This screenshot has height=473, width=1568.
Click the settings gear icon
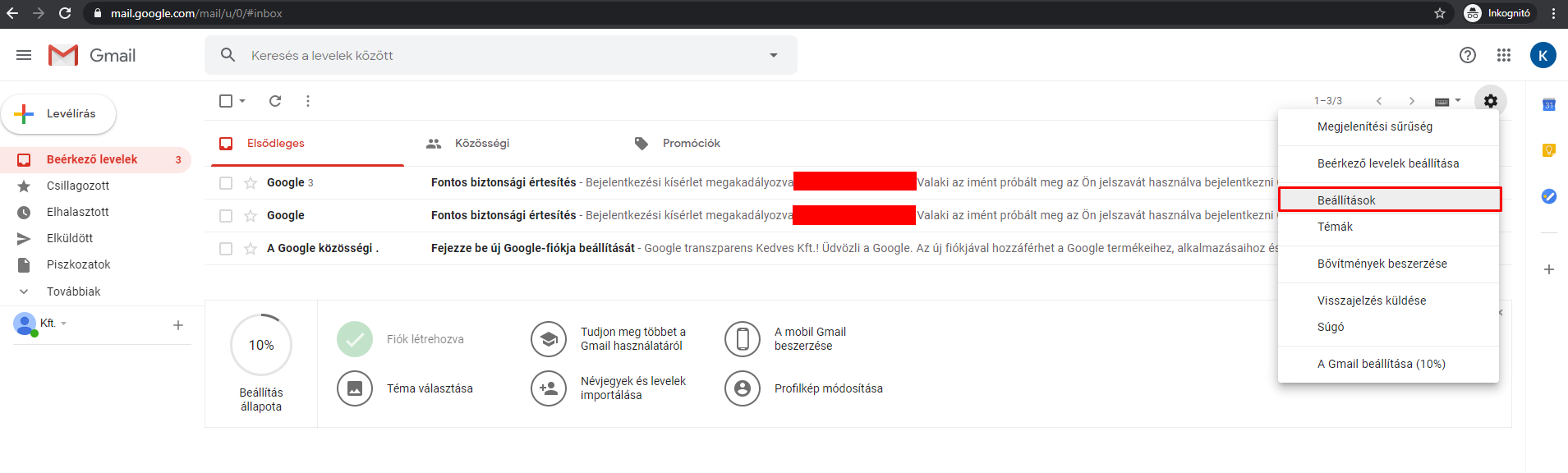coord(1491,101)
